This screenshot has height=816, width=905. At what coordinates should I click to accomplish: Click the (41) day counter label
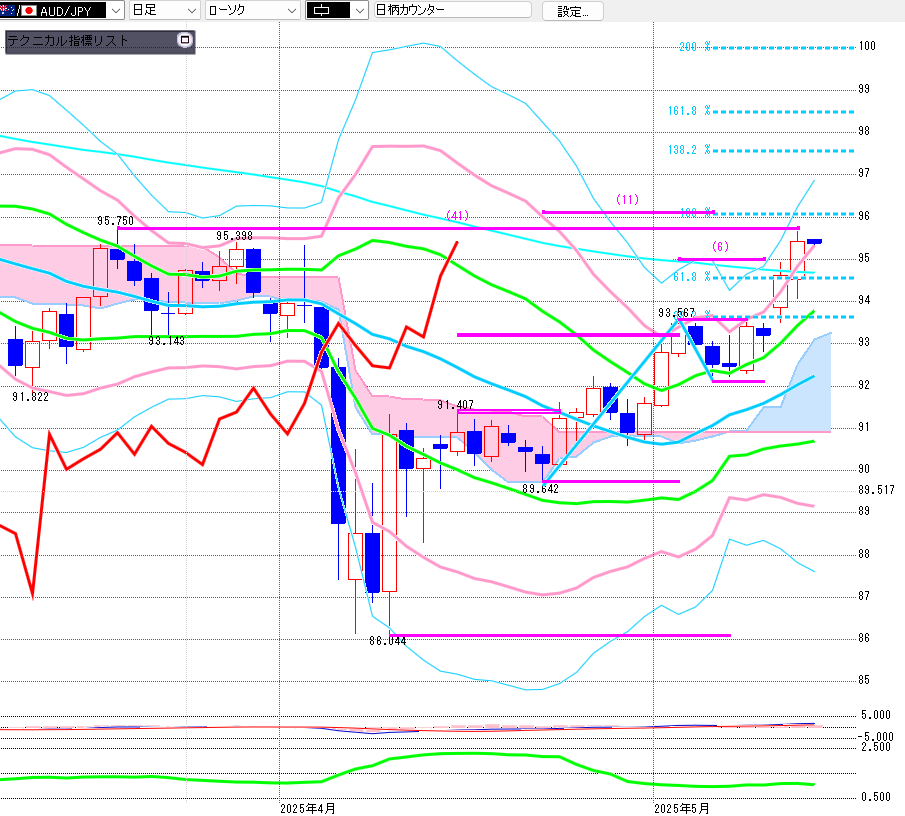coord(457,215)
